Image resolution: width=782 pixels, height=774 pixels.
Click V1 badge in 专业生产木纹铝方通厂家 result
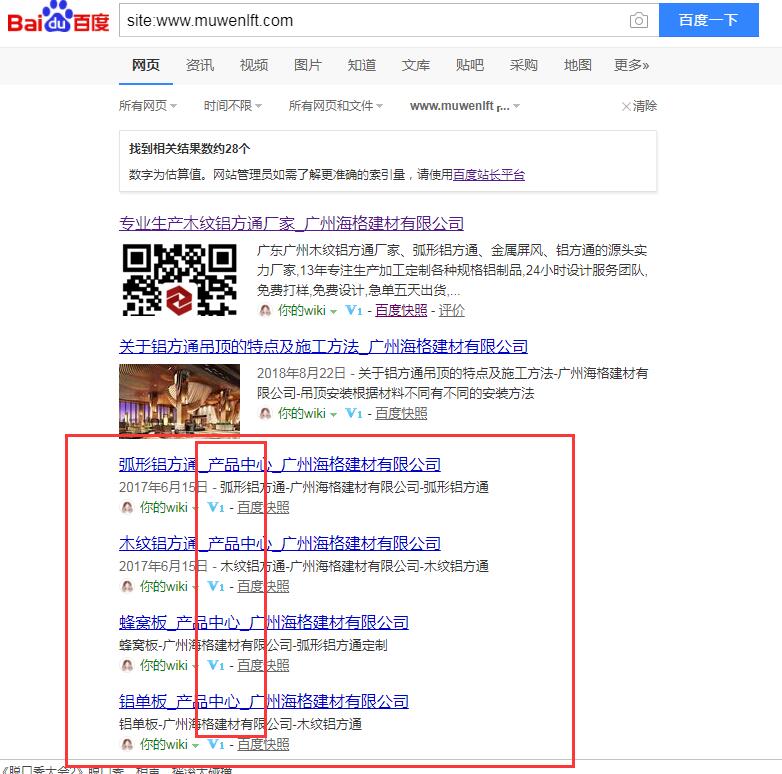click(354, 311)
